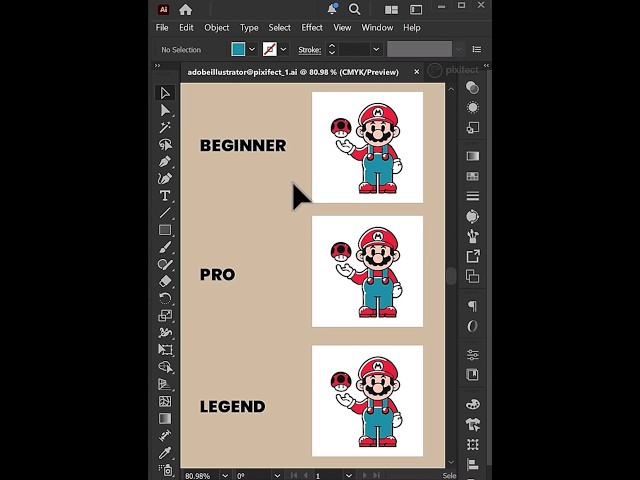Open the rotation angle dropdown
The width and height of the screenshot is (640, 480).
tap(277, 476)
